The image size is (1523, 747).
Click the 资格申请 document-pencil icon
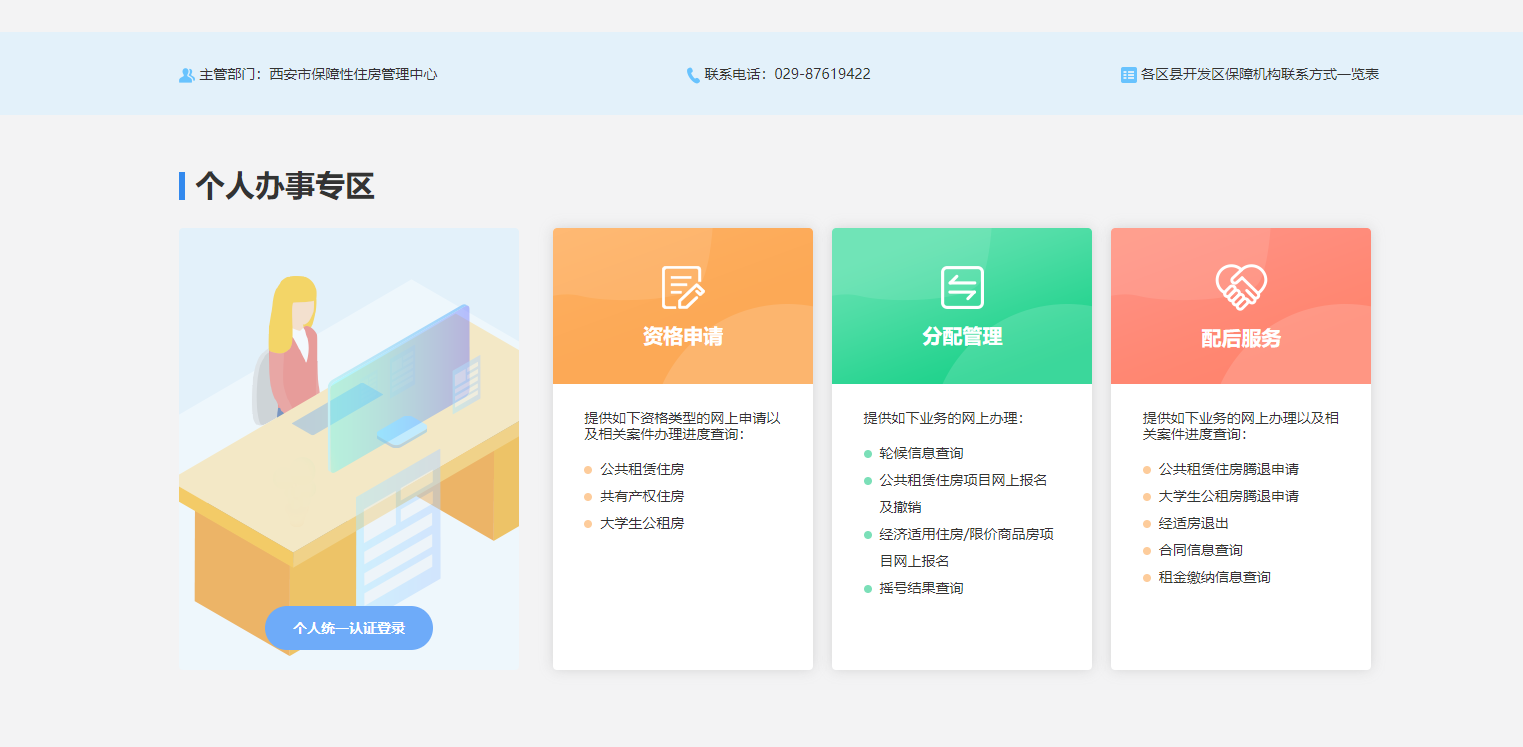click(x=683, y=288)
